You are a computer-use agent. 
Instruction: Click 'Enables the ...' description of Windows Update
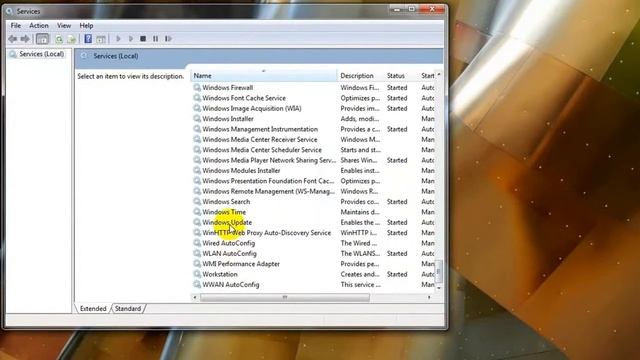pos(360,222)
